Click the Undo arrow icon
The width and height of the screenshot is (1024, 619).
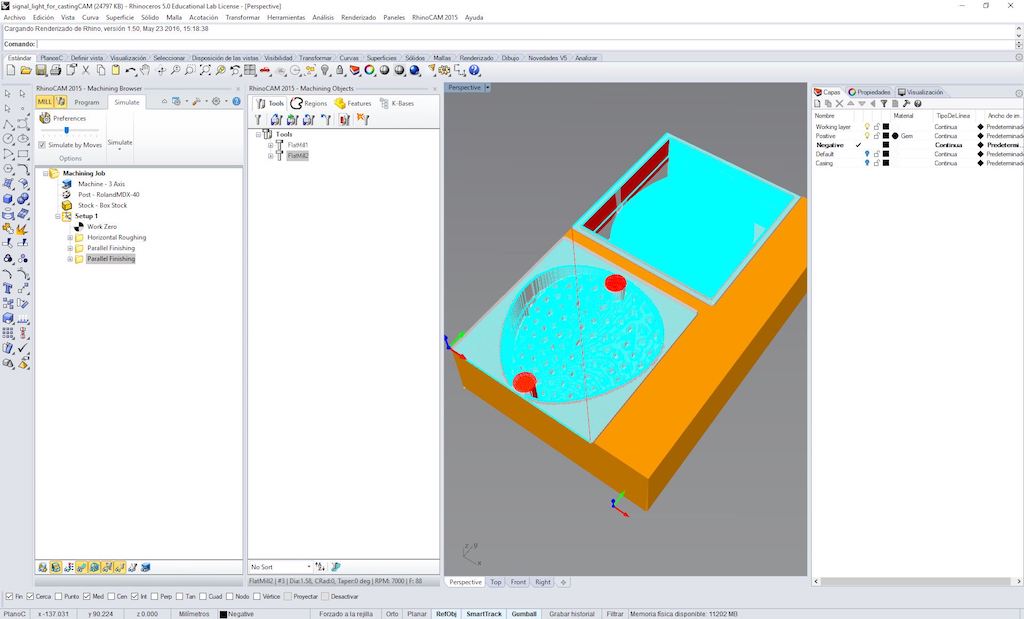click(131, 70)
